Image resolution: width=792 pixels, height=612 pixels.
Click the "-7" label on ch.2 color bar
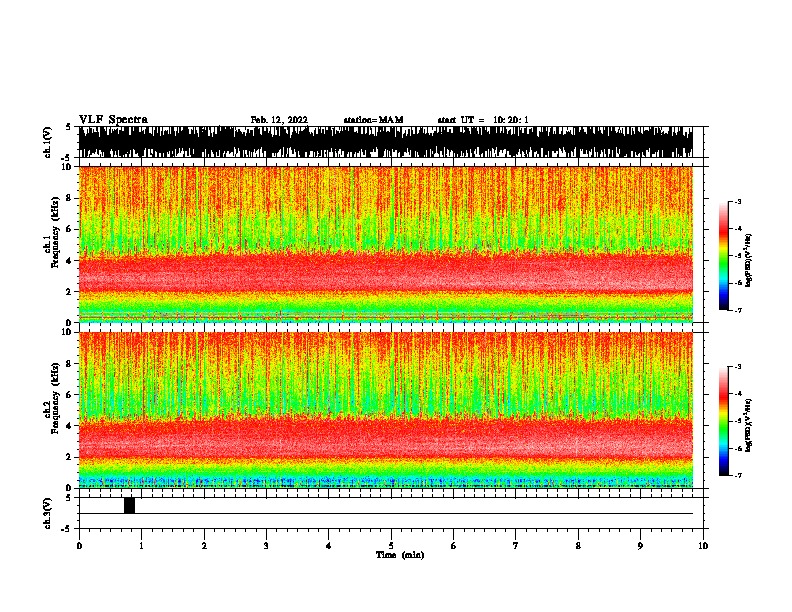click(x=738, y=475)
